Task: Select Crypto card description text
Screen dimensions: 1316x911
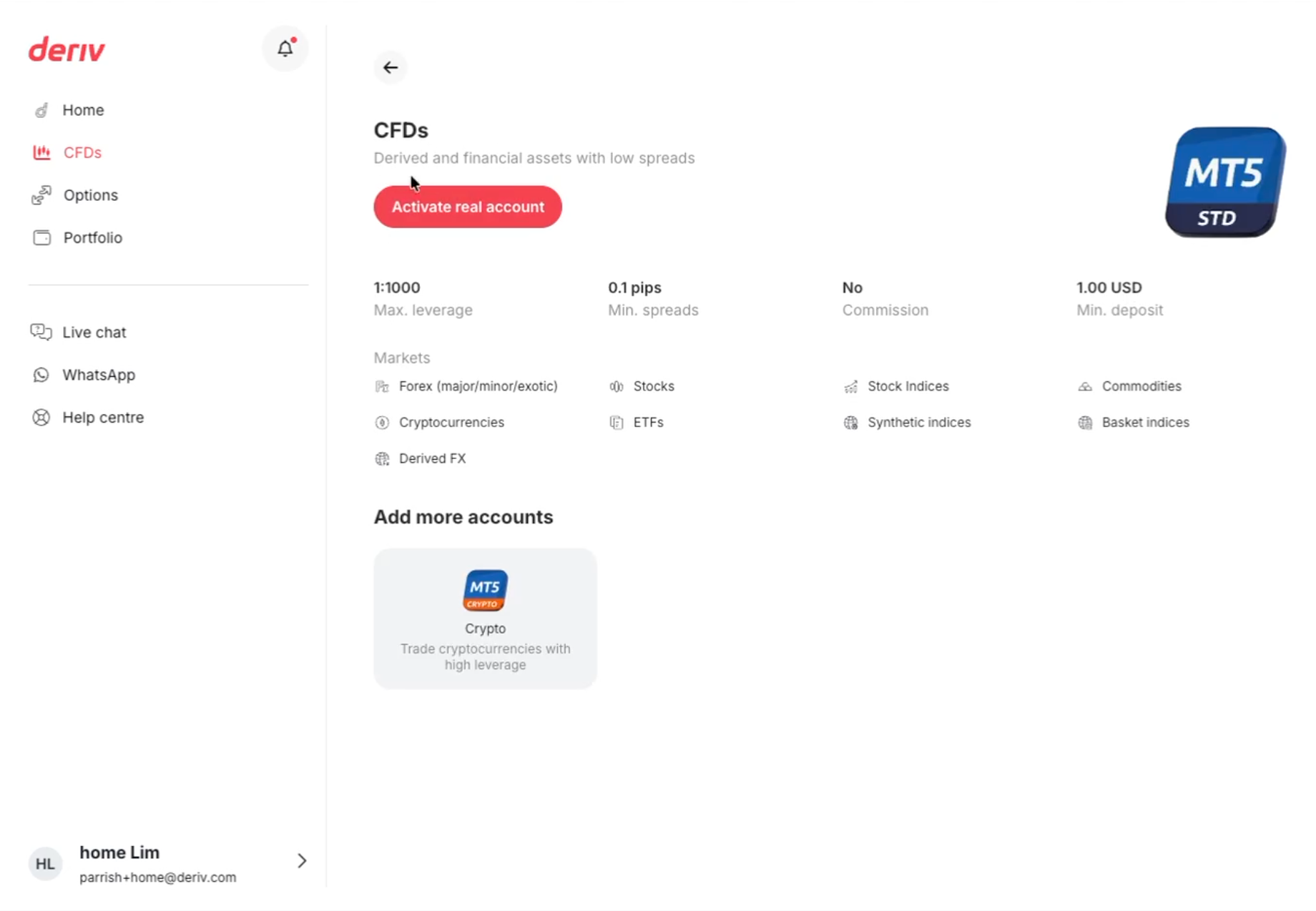Action: 485,656
